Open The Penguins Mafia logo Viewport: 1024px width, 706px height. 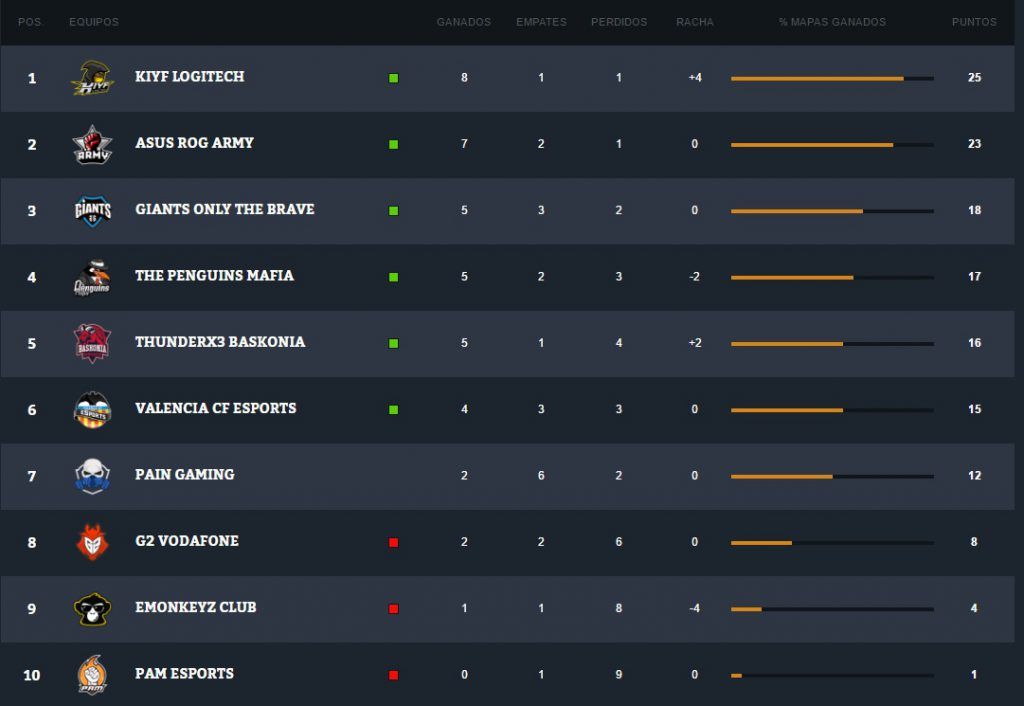pyautogui.click(x=92, y=276)
